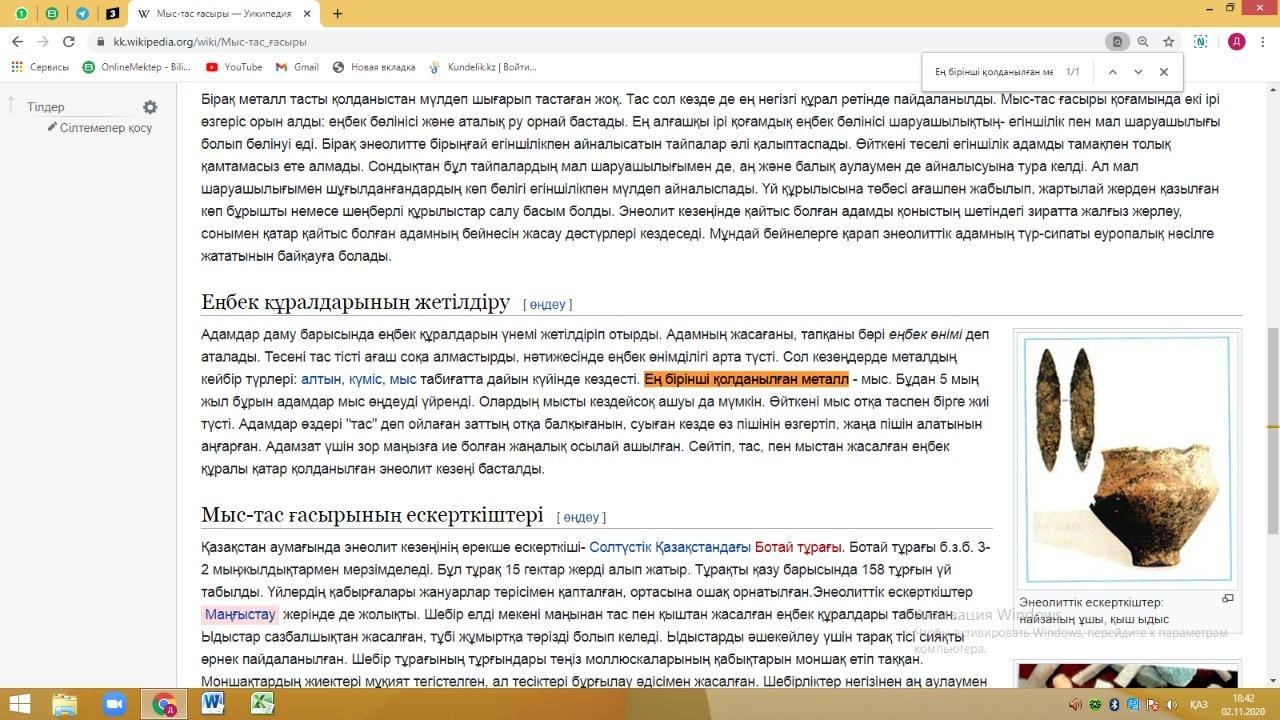The image size is (1280, 720).
Task: Open a new browser tab
Action: click(x=337, y=14)
